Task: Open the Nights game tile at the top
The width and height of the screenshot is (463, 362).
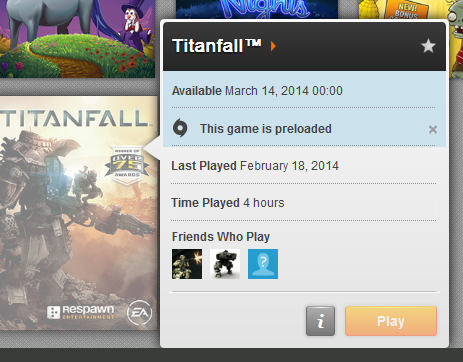Action: (257, 9)
